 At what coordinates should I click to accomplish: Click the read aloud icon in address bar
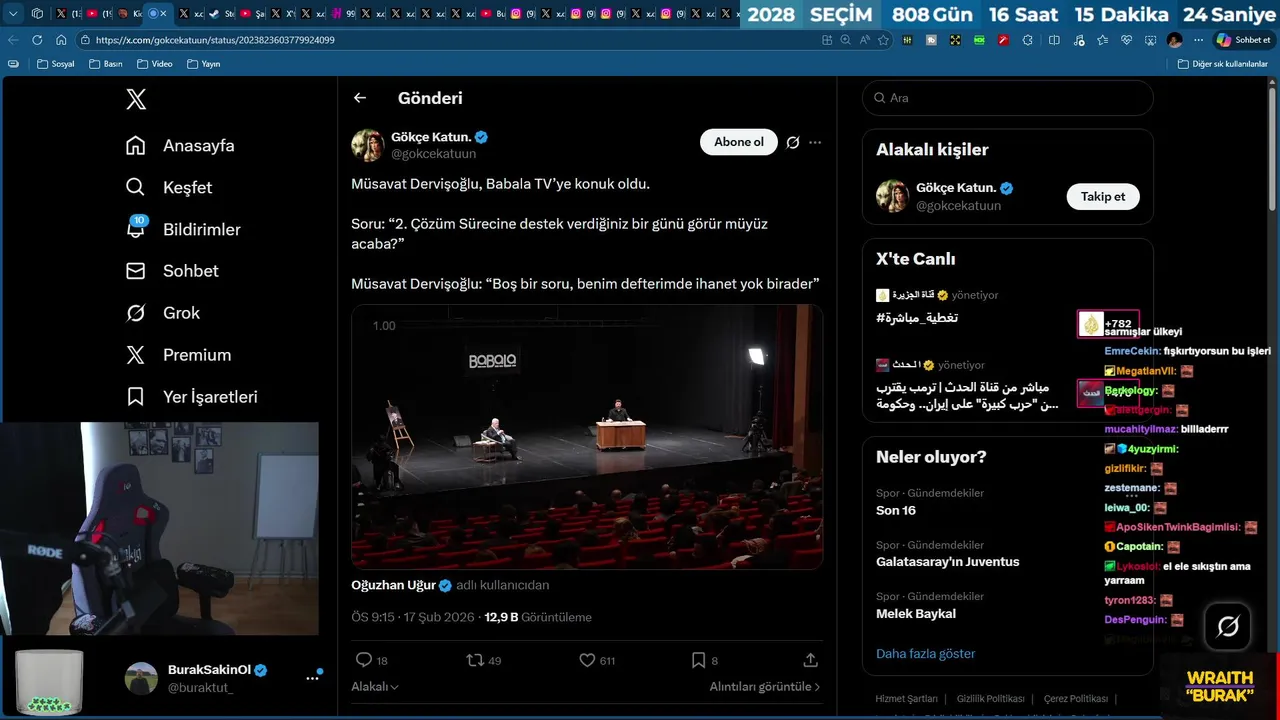[864, 40]
